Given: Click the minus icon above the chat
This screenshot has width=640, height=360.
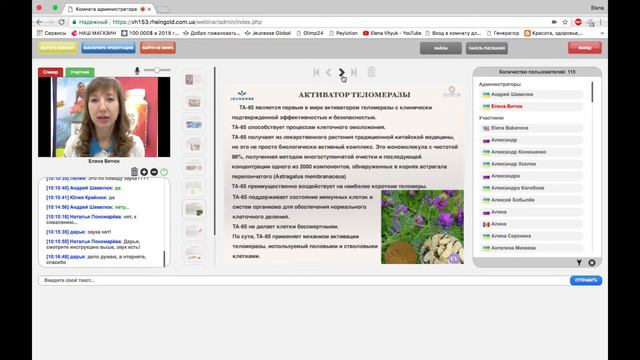Looking at the screenshot, I should click(154, 172).
